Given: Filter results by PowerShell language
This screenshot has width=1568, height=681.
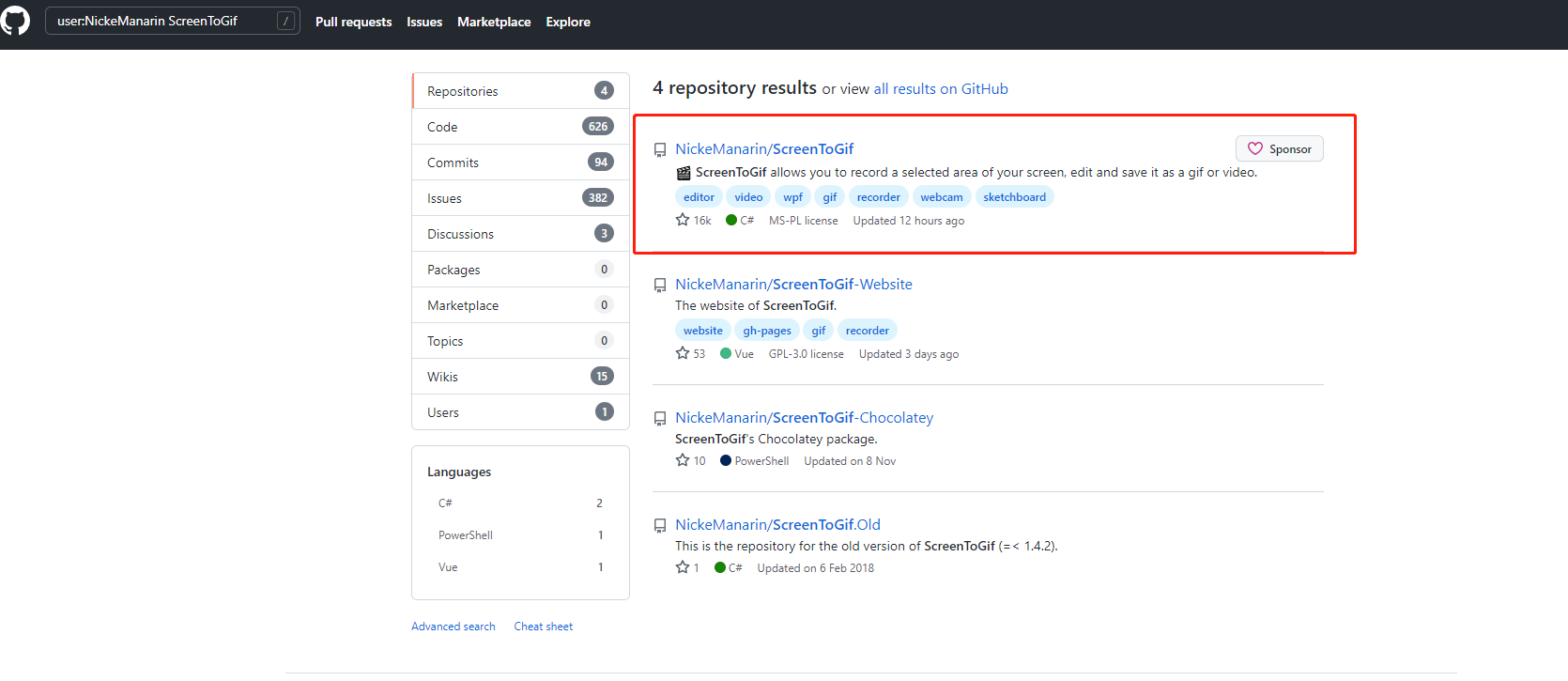Looking at the screenshot, I should tap(520, 535).
